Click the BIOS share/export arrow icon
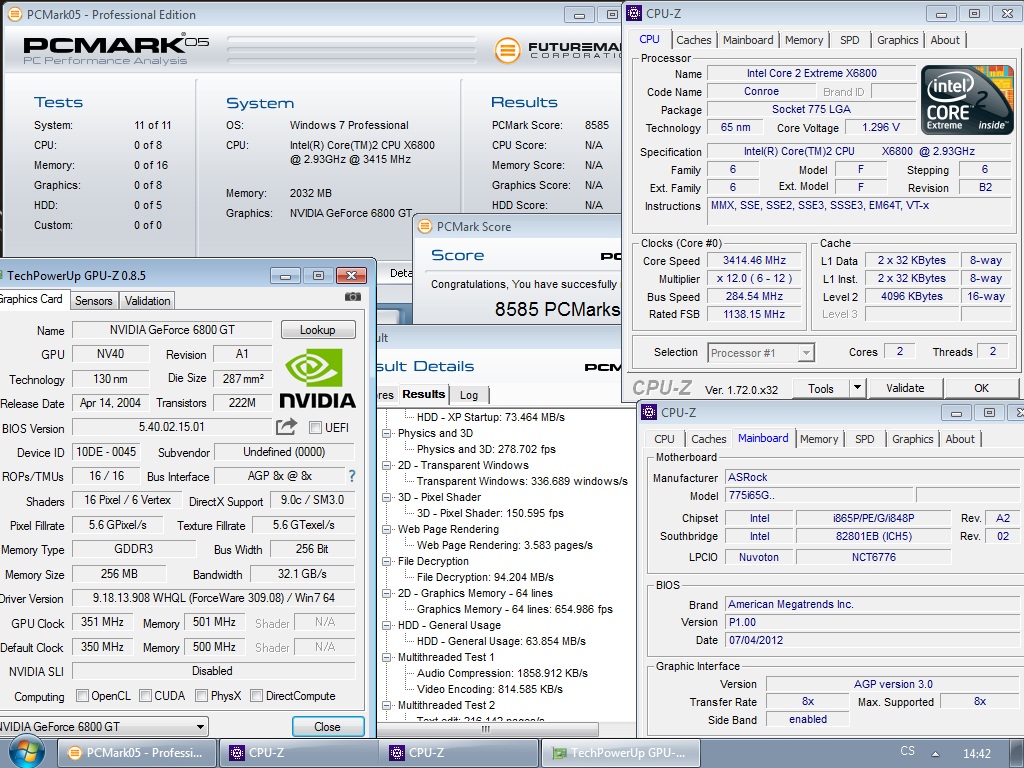Screen dimensions: 1024x768 pyautogui.click(x=286, y=427)
